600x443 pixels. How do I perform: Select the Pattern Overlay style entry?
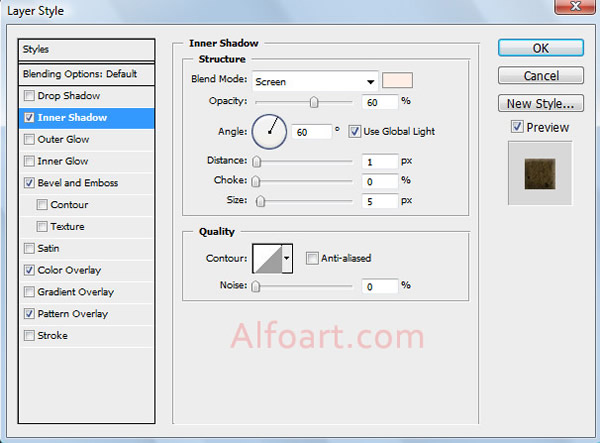72,314
